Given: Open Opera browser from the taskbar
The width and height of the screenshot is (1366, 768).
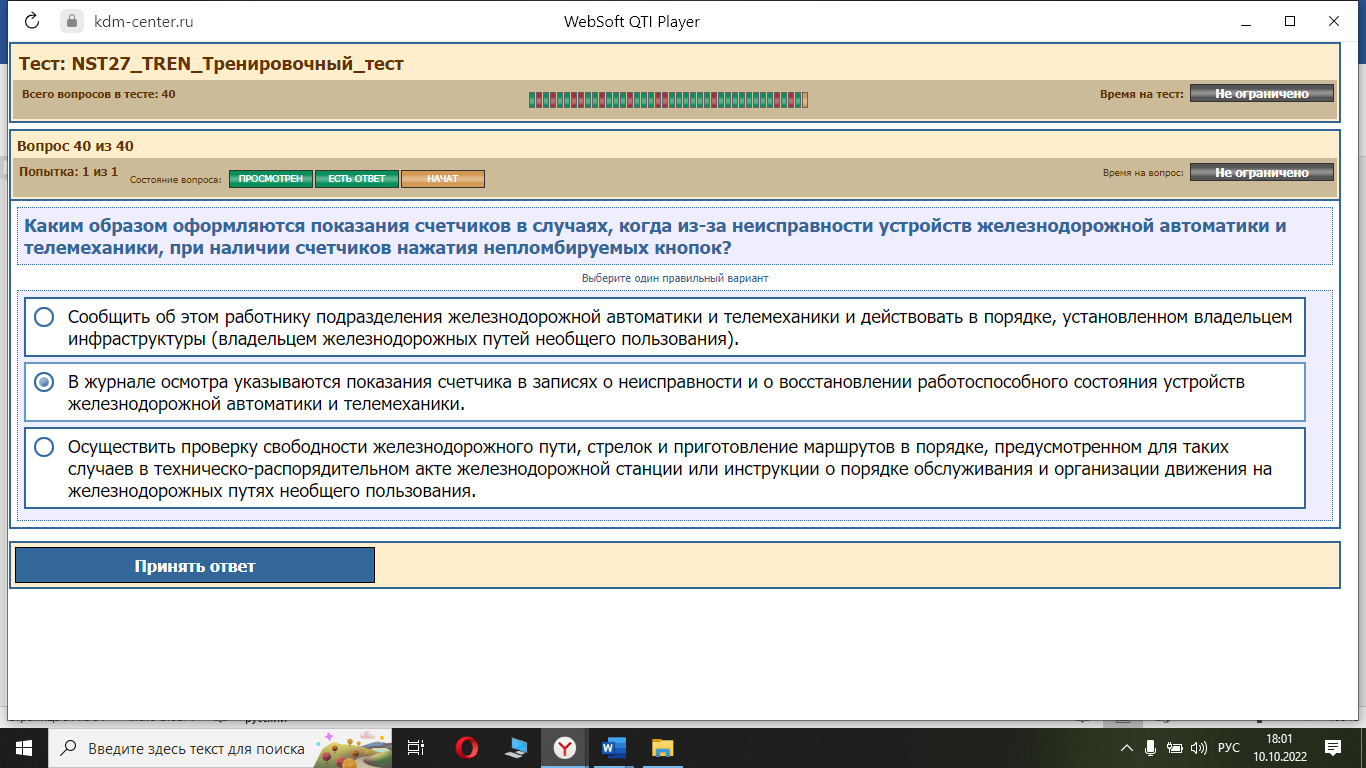Looking at the screenshot, I should pyautogui.click(x=467, y=747).
